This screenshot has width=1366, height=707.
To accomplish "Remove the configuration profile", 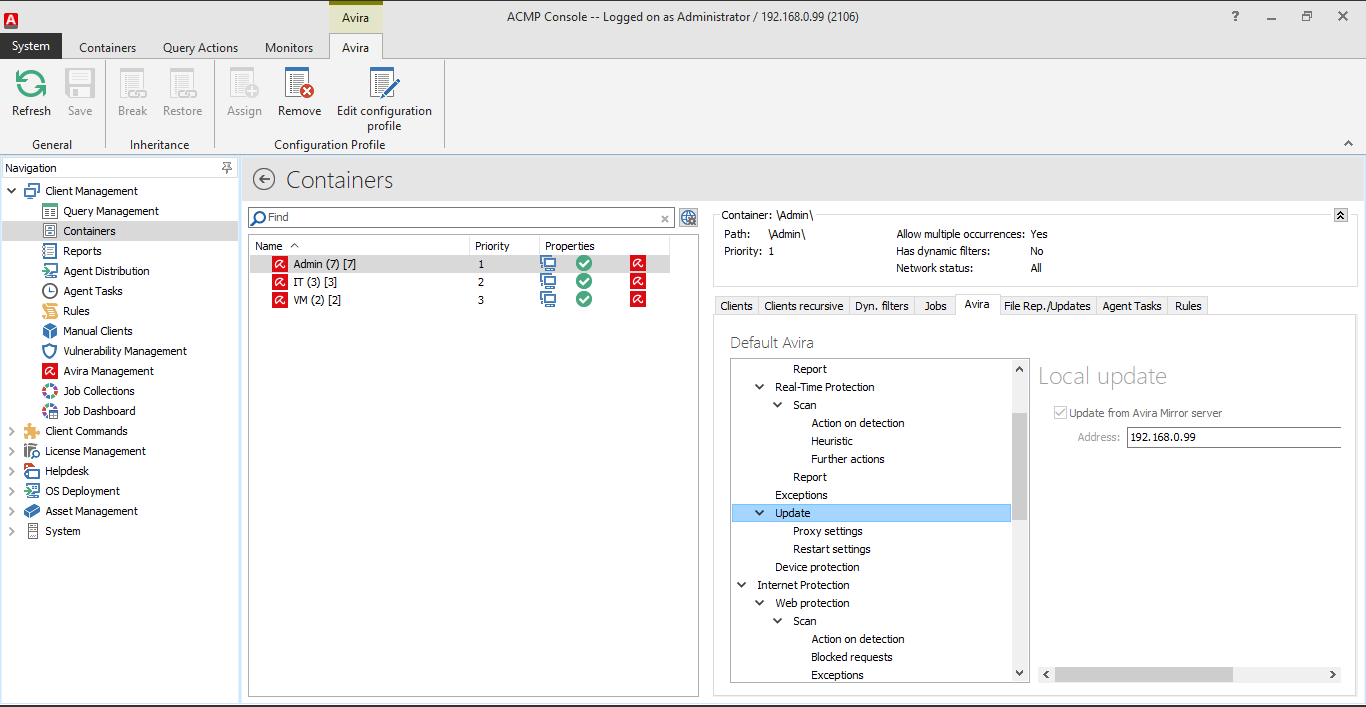I will pos(299,92).
